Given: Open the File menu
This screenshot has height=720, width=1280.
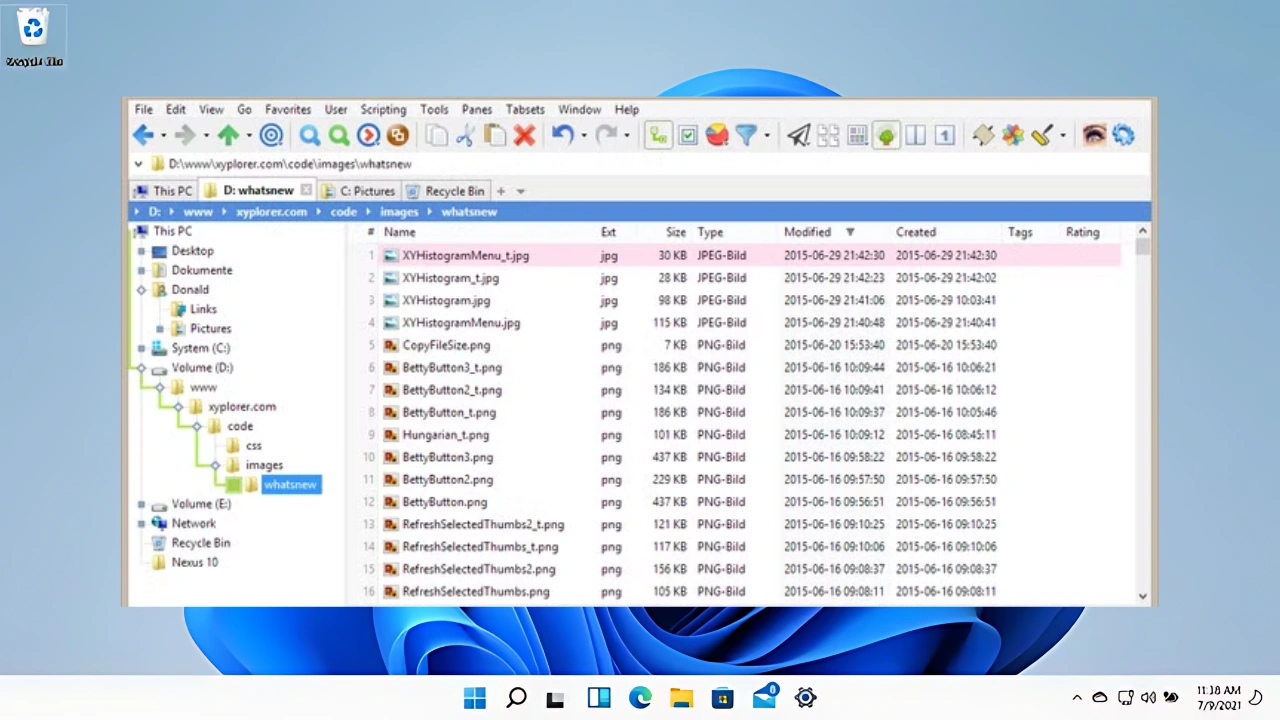Looking at the screenshot, I should point(144,109).
